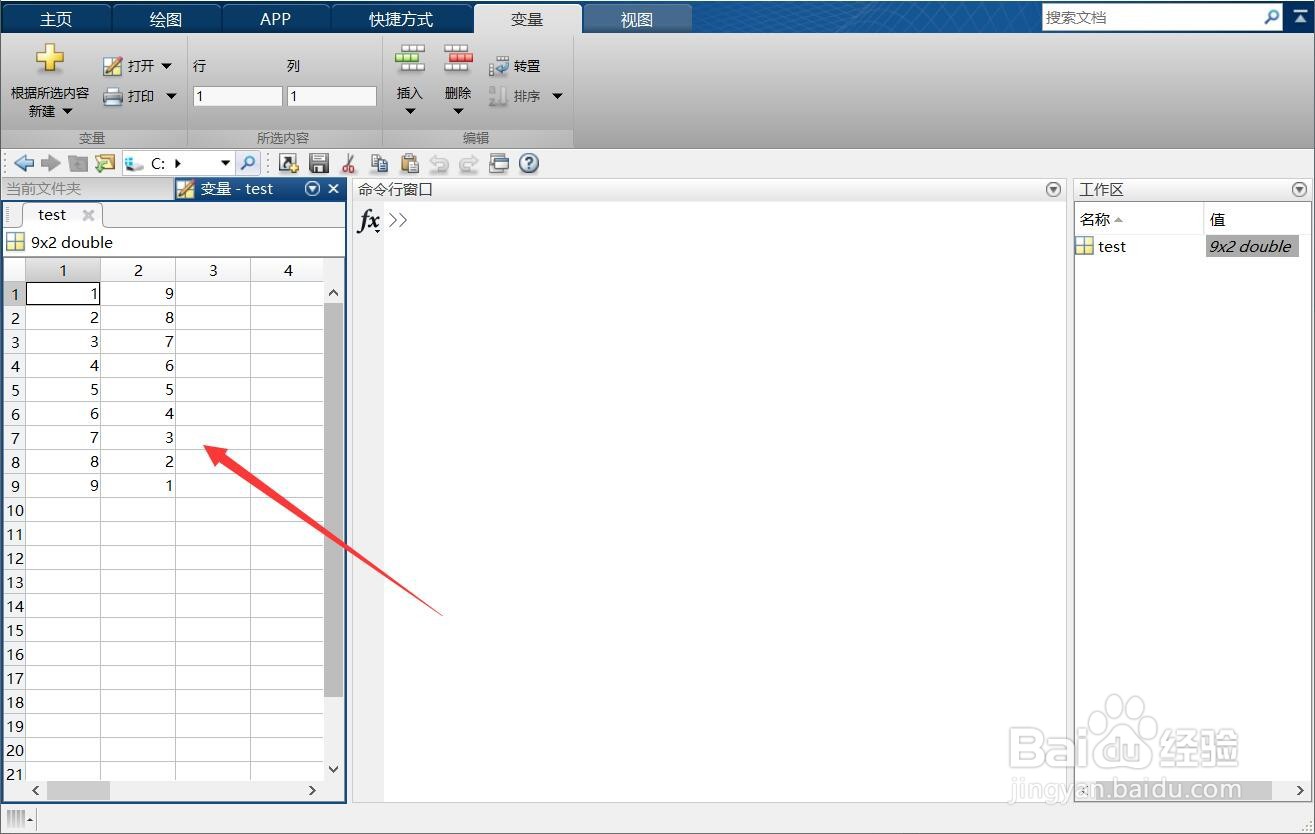Sort workspace by 名称 column header
Viewport: 1315px width, 834px height.
click(x=1139, y=219)
